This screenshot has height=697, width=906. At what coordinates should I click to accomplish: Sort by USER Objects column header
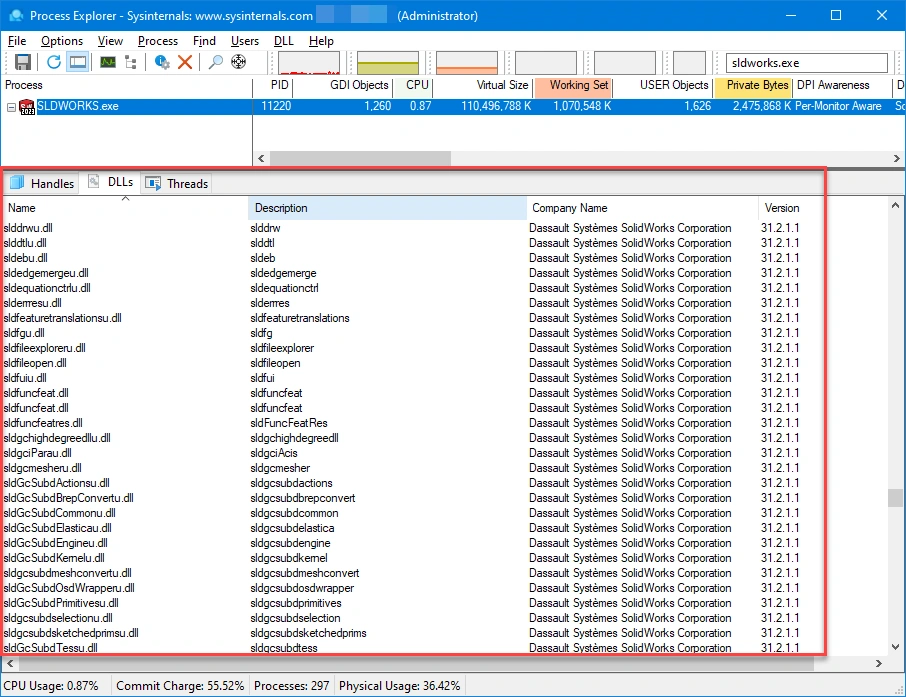[663, 86]
